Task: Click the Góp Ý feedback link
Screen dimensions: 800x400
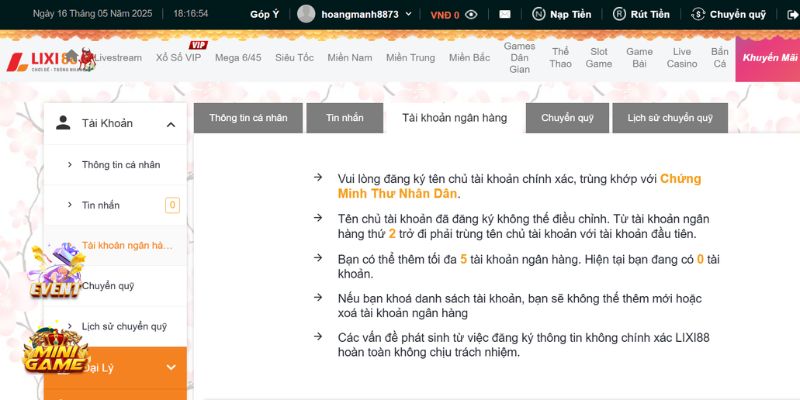Action: pyautogui.click(x=264, y=14)
